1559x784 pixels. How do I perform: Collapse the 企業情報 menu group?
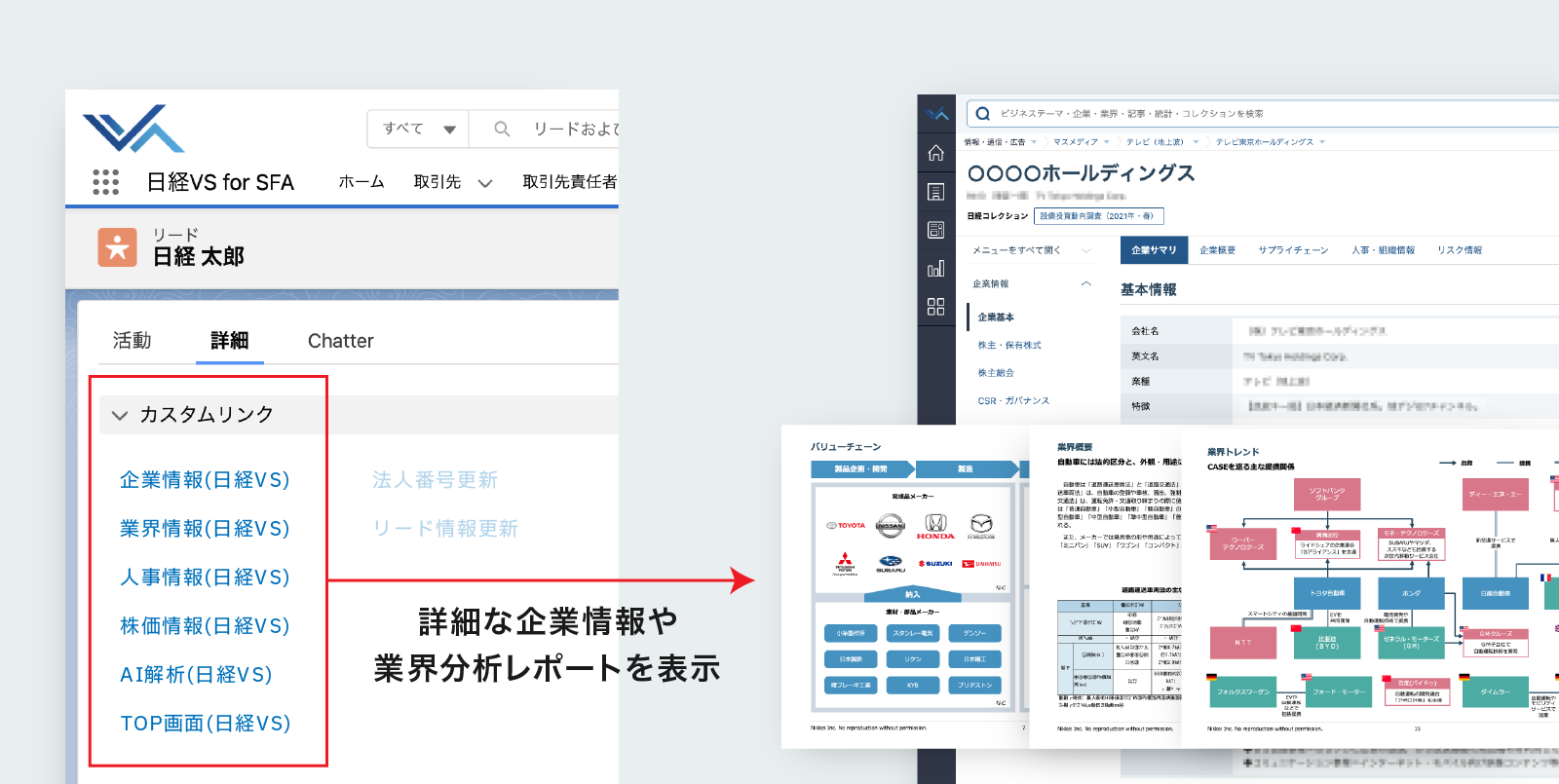click(1086, 283)
